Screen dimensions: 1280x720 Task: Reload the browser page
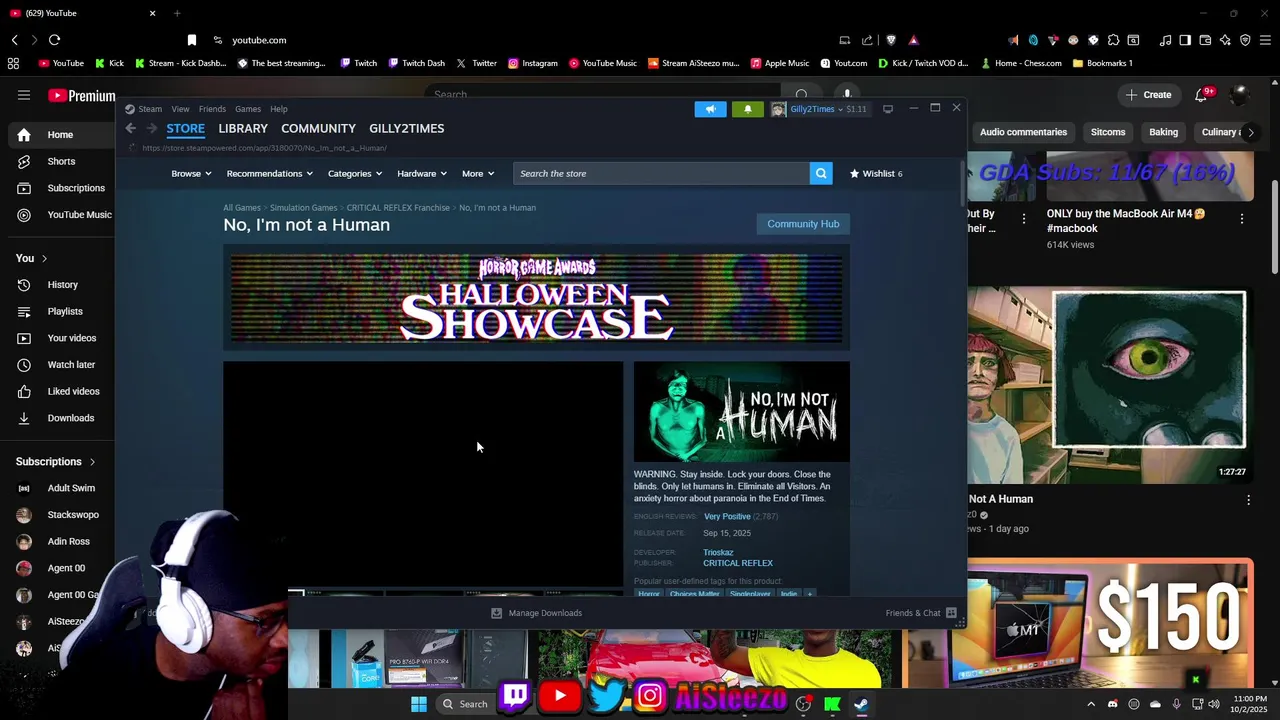point(54,40)
